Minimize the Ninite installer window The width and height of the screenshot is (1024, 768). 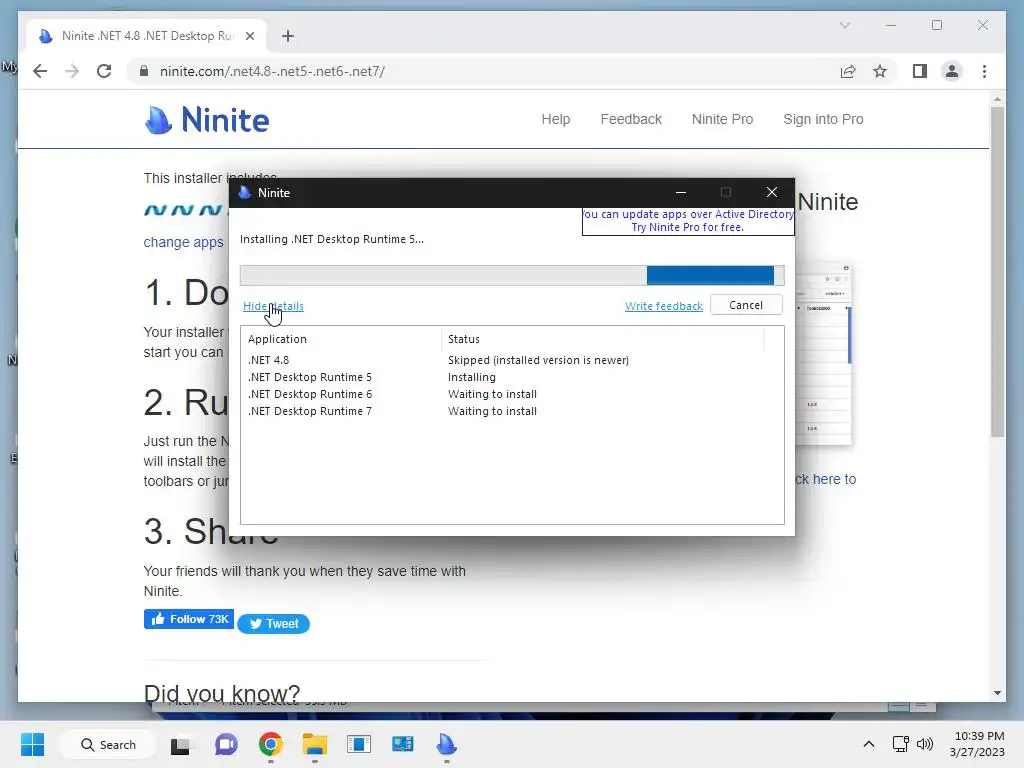pyautogui.click(x=680, y=193)
